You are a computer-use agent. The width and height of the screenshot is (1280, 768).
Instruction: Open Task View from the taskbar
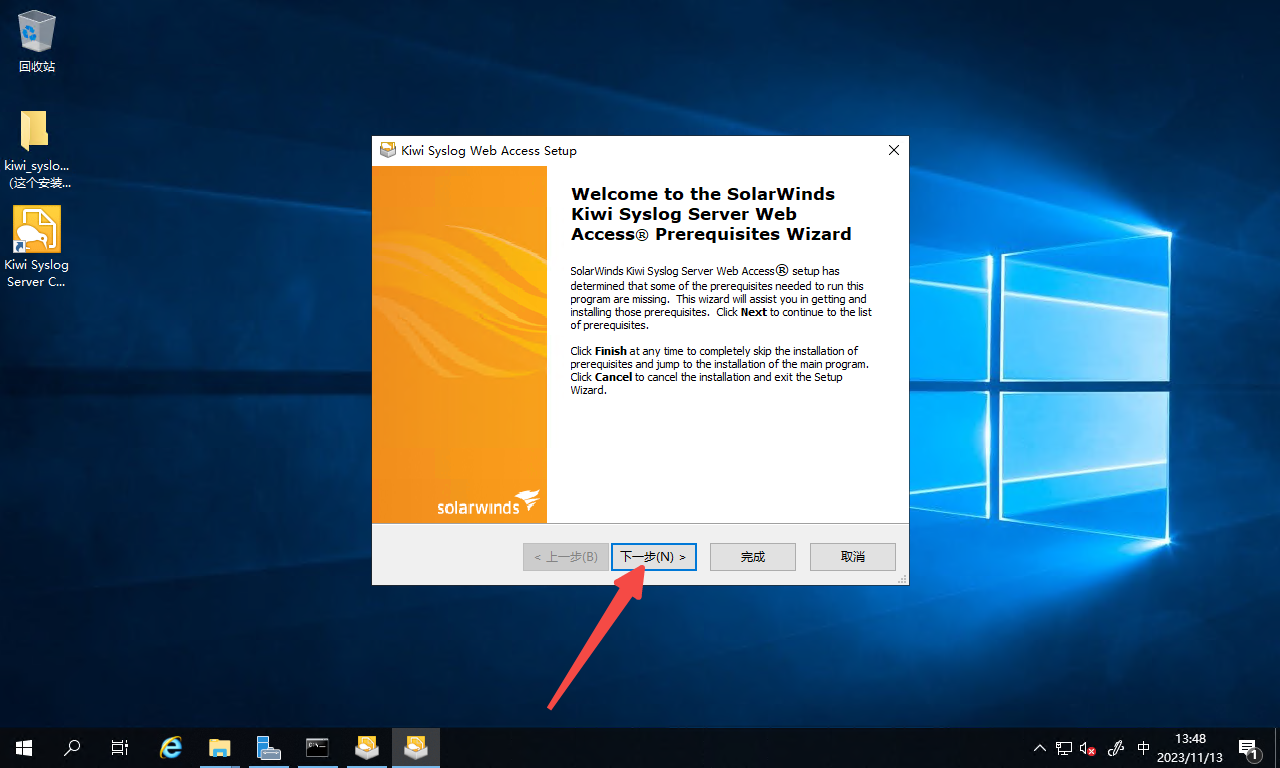tap(120, 747)
